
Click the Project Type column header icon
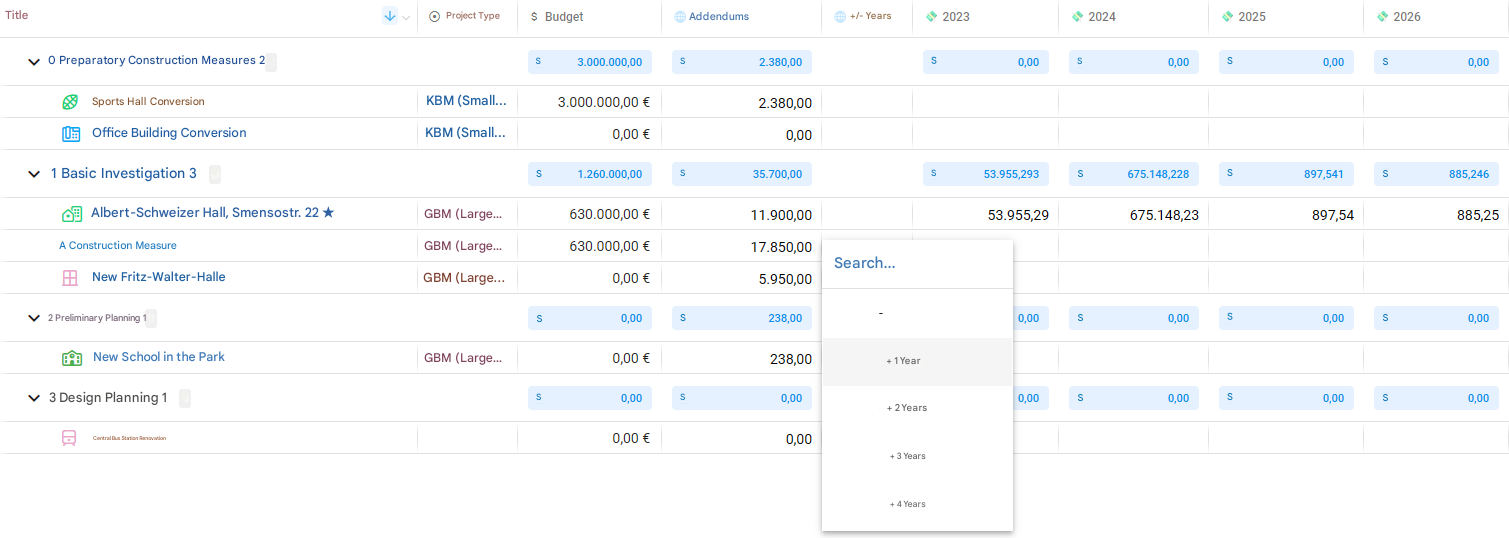pyautogui.click(x=434, y=16)
